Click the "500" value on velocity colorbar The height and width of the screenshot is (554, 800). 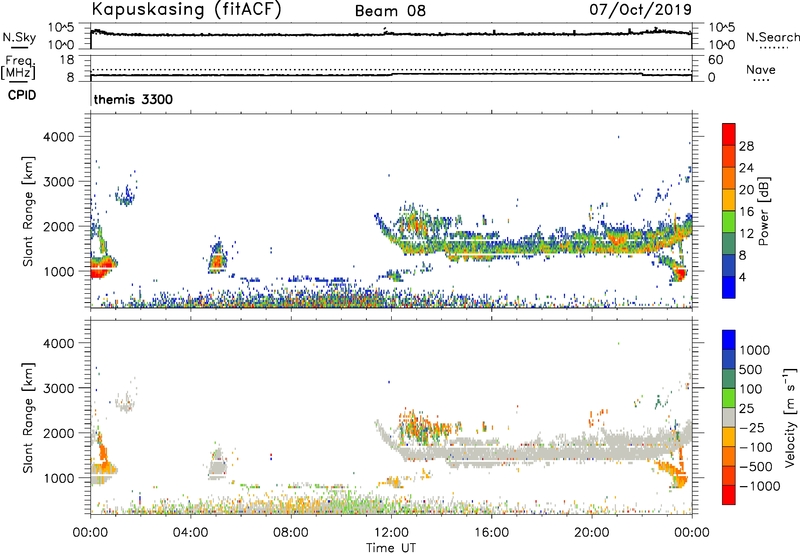(x=751, y=370)
